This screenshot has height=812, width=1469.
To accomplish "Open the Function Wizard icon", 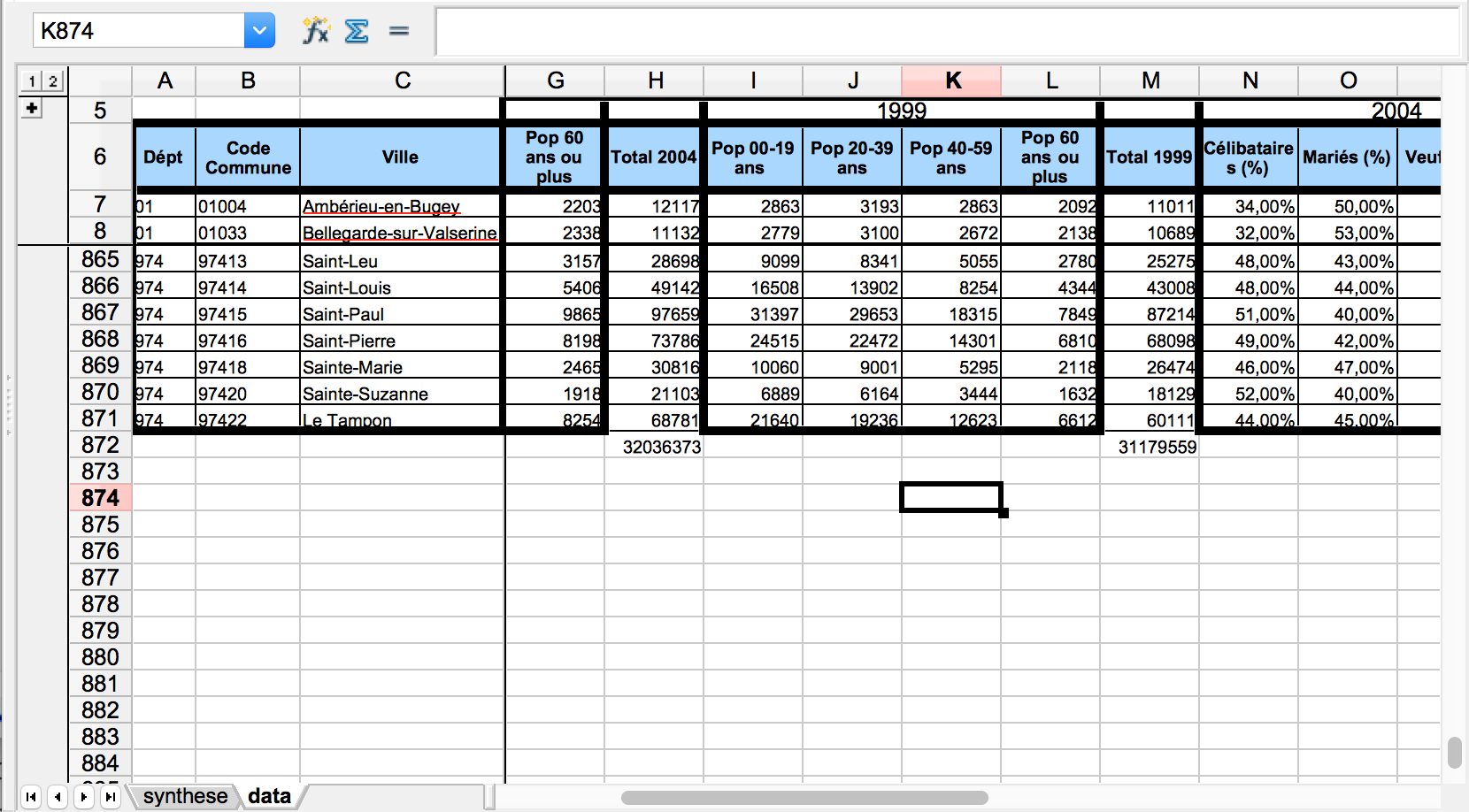I will coord(316,31).
